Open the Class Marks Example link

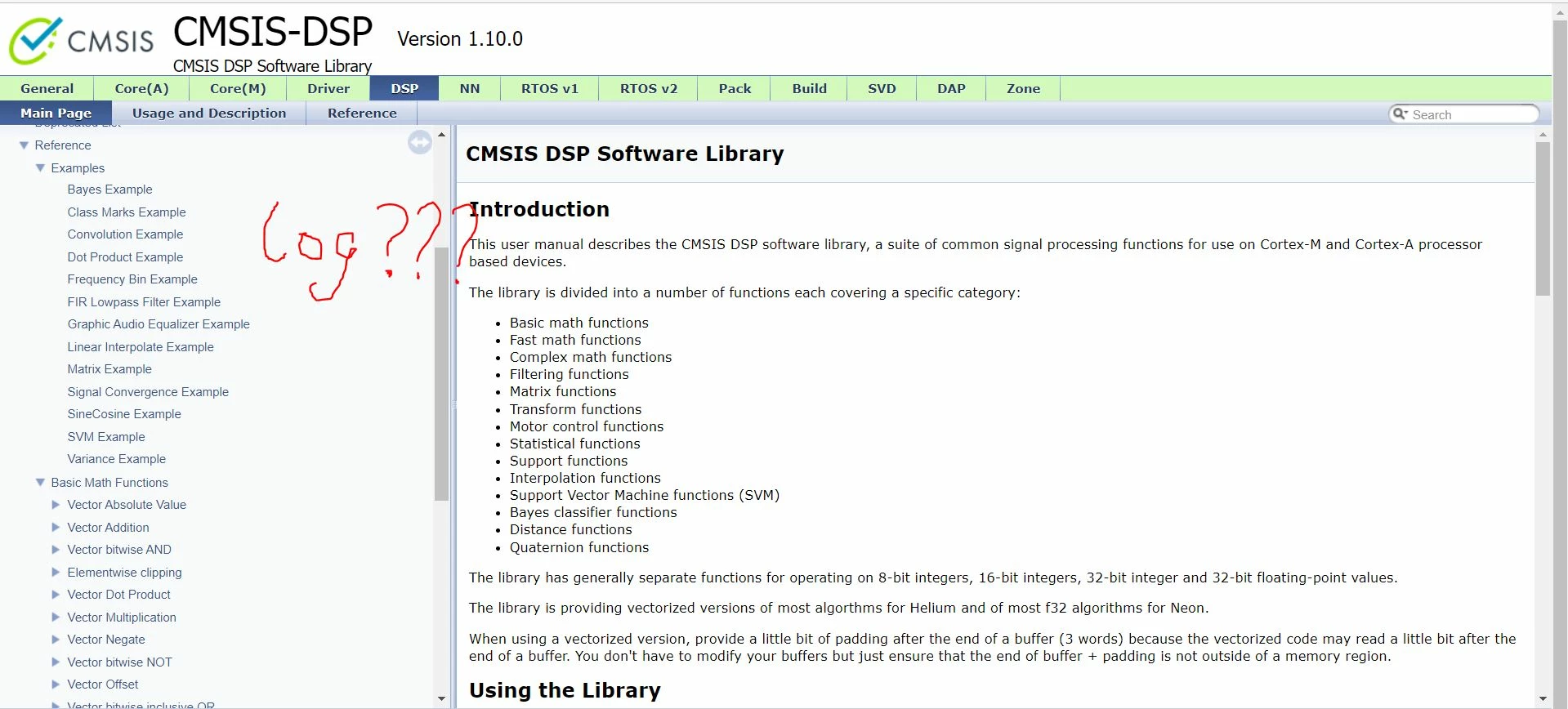pos(127,212)
